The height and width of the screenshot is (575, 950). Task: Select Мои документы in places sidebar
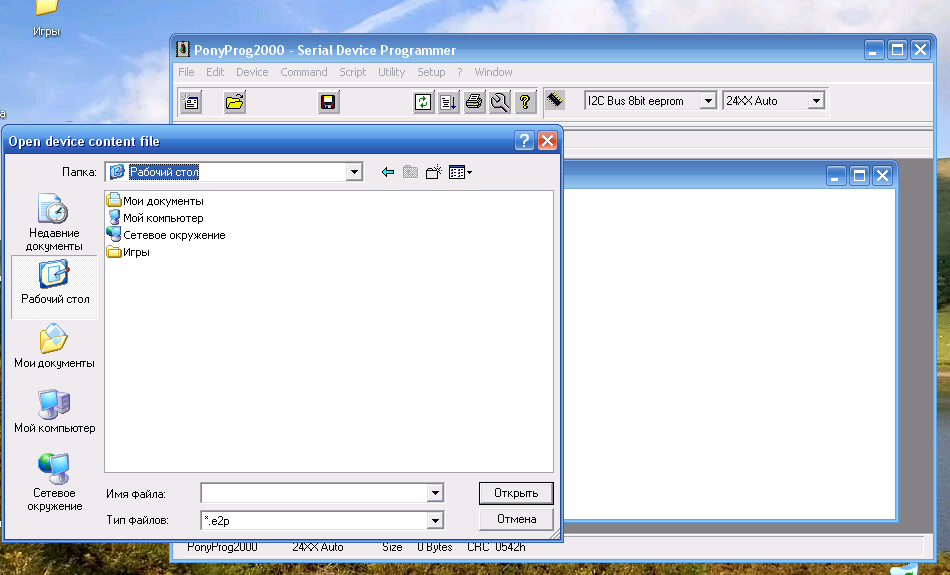click(x=54, y=347)
